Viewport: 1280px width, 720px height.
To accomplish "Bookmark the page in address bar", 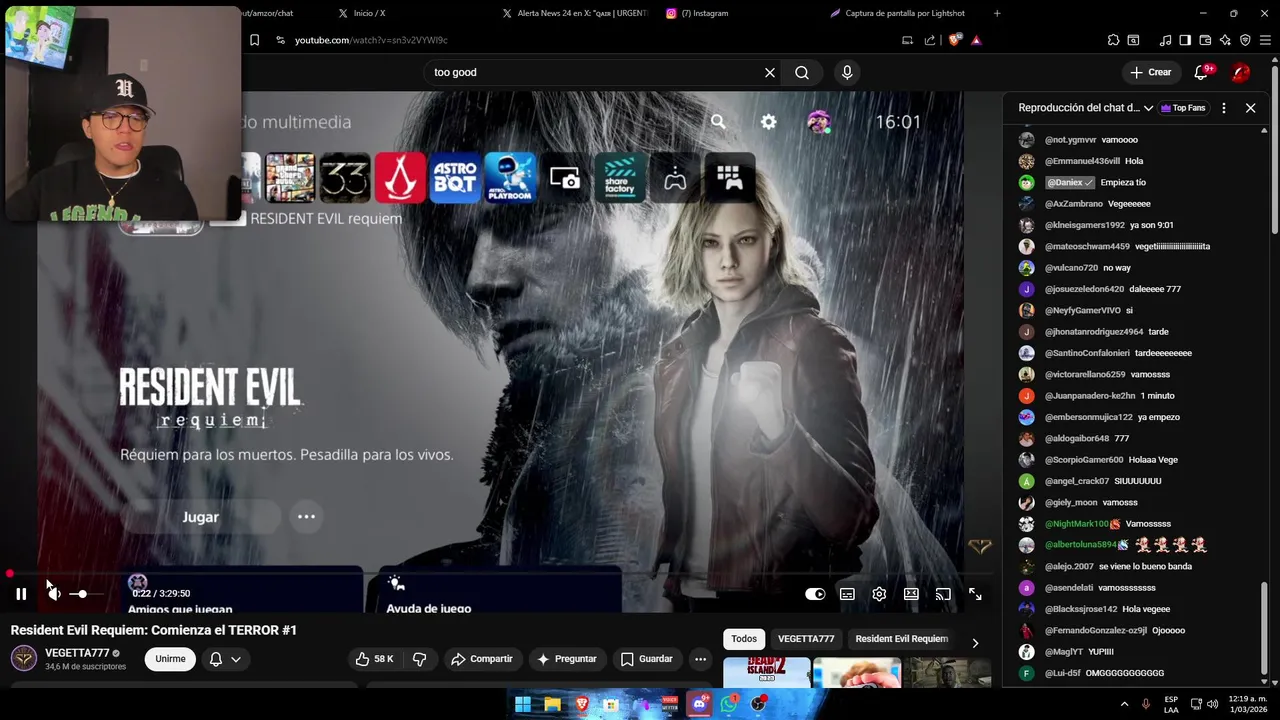I will [x=254, y=40].
